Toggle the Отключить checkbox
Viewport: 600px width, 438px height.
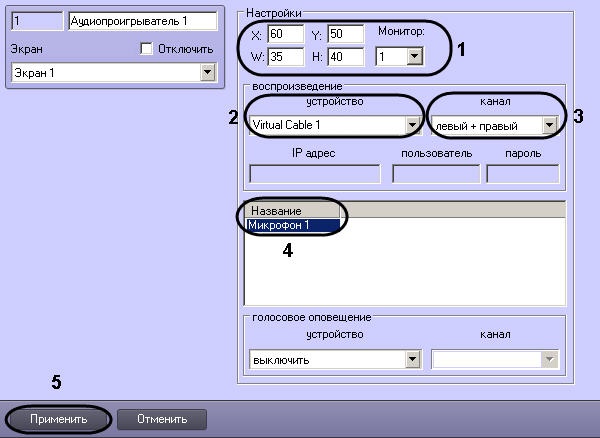point(147,48)
